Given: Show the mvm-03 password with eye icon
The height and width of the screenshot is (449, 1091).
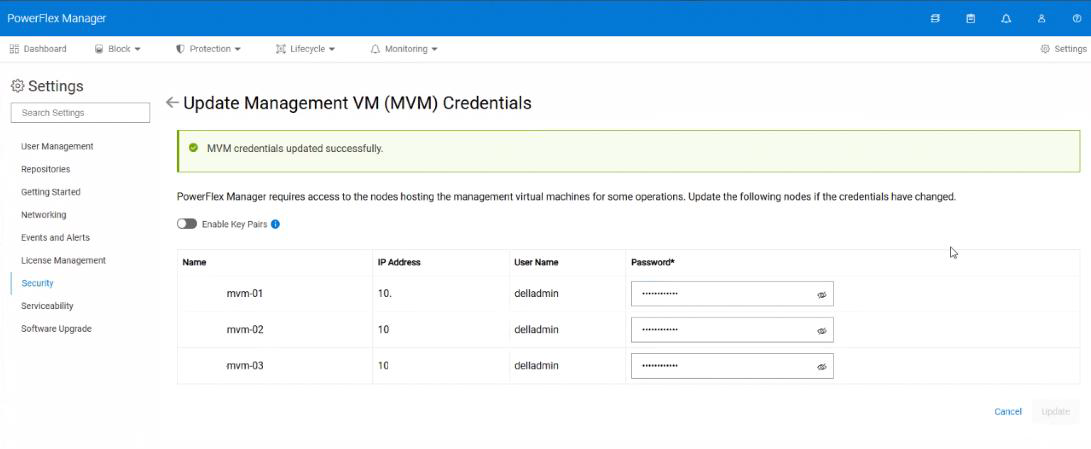Looking at the screenshot, I should coord(822,366).
